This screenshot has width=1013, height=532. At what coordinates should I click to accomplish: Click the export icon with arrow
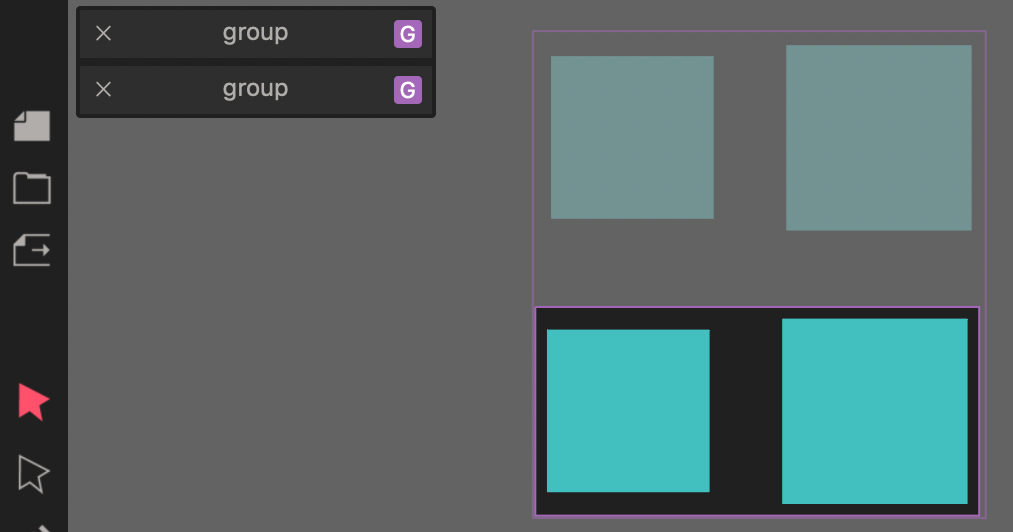[x=32, y=249]
